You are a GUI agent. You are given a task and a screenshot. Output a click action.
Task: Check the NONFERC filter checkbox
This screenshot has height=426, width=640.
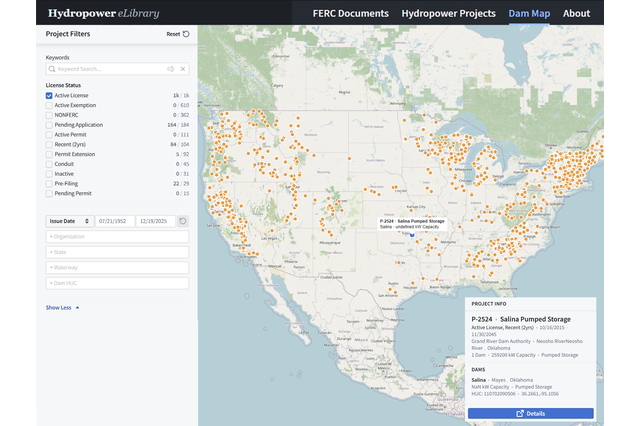(x=49, y=115)
